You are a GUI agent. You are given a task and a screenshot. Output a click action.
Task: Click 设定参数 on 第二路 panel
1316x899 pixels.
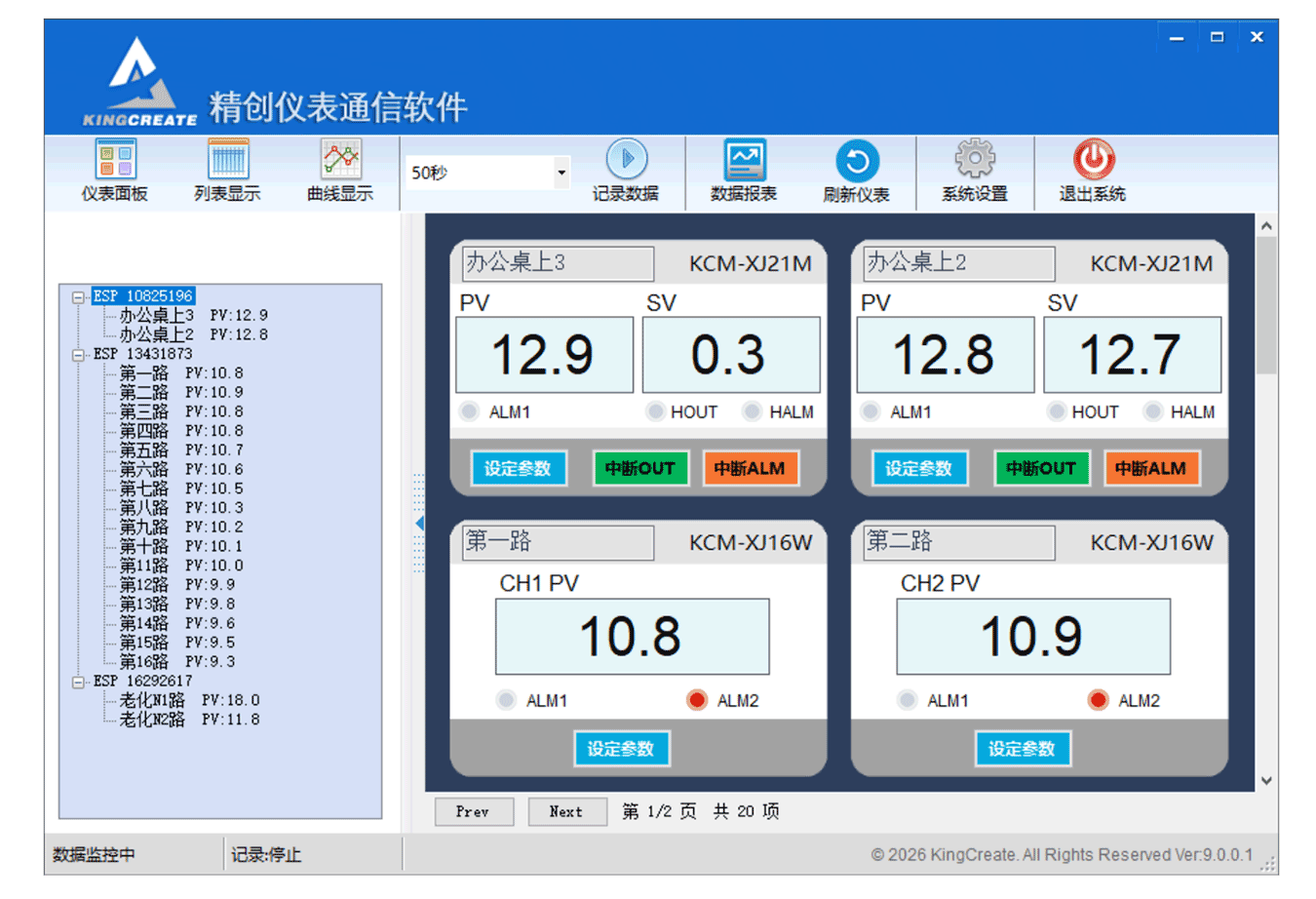(x=1023, y=749)
